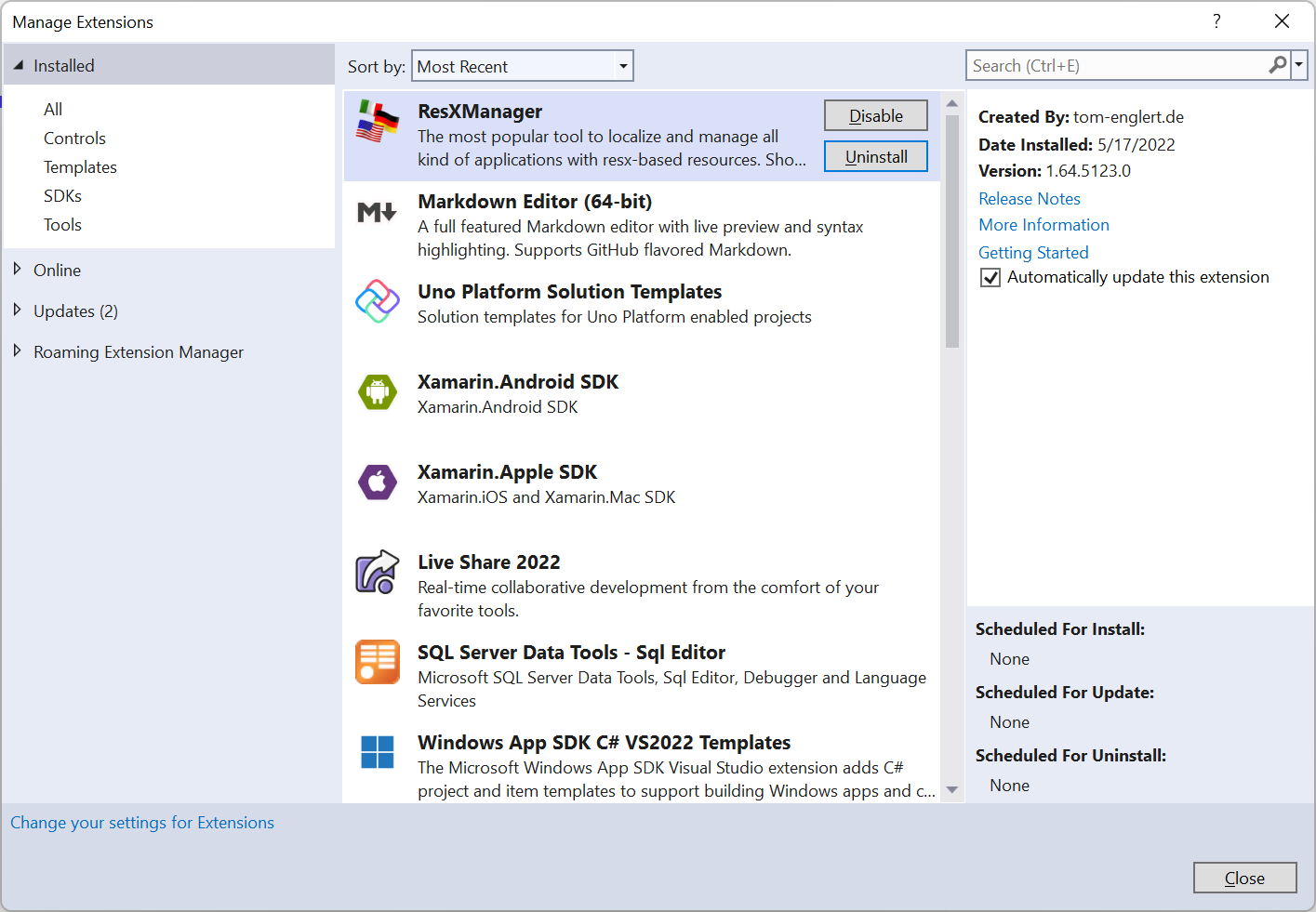Click the Date Installed 5/17/2022 text
The height and width of the screenshot is (912, 1316).
(x=1077, y=144)
